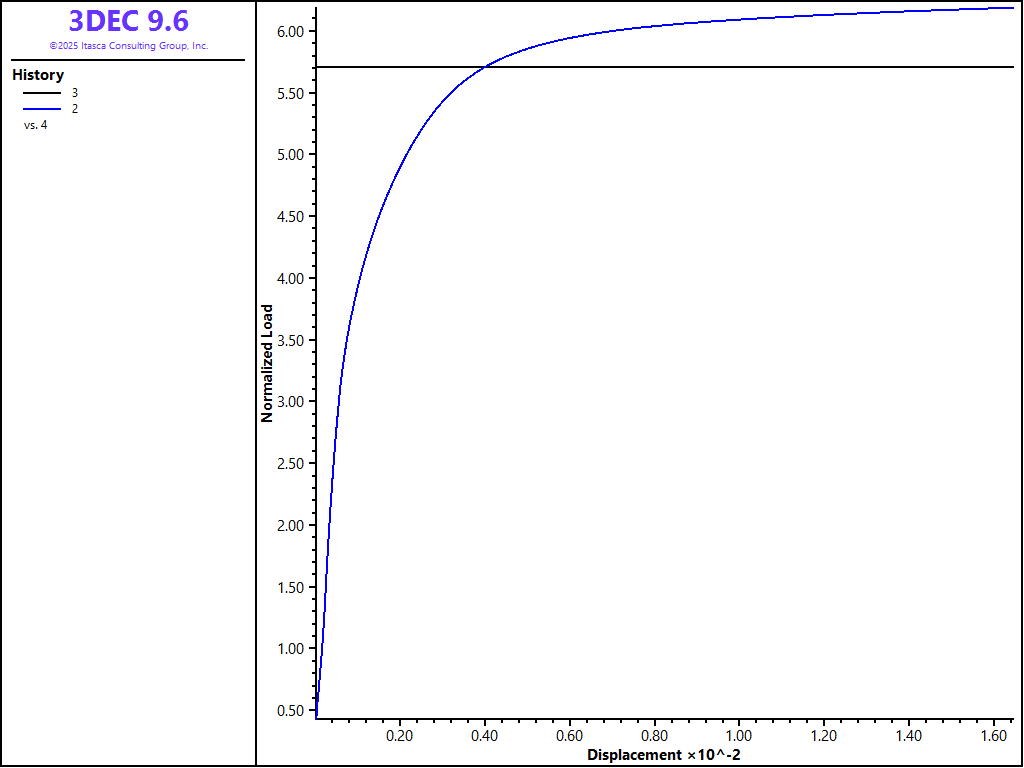
Task: Click the 2.00 tick label on the y-axis
Action: click(290, 526)
